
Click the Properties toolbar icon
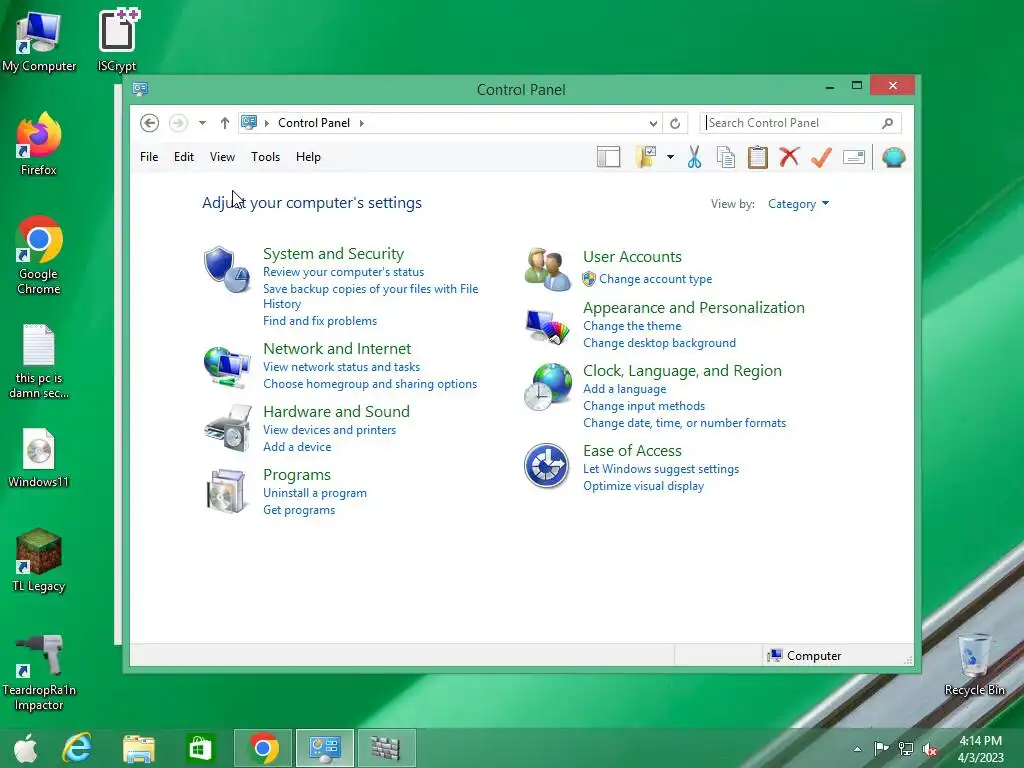point(854,157)
